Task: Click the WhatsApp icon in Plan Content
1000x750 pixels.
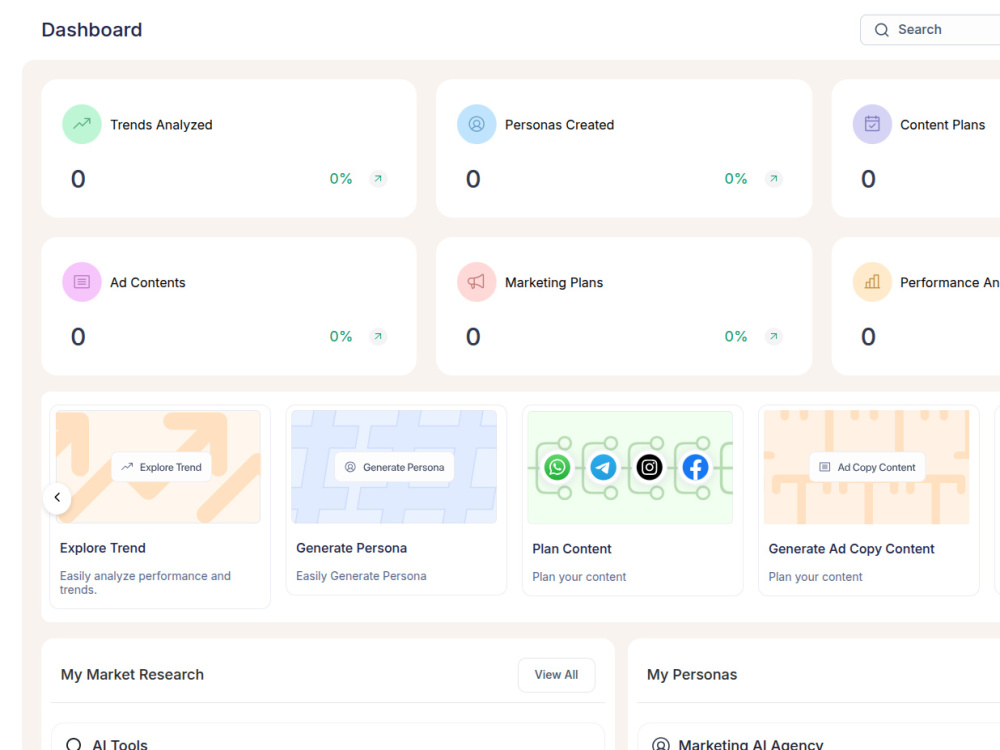Action: tap(557, 467)
